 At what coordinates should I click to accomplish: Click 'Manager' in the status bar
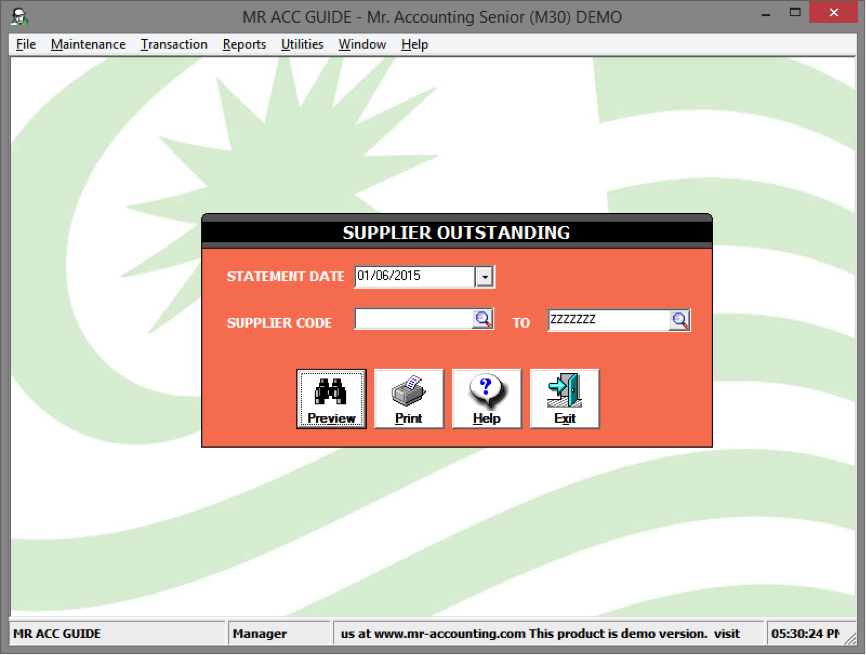(260, 634)
